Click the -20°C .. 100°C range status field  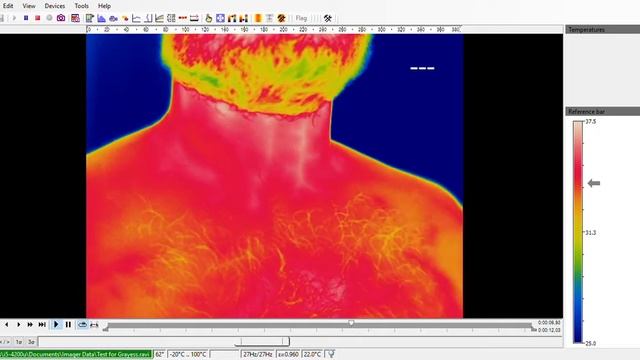pyautogui.click(x=187, y=354)
